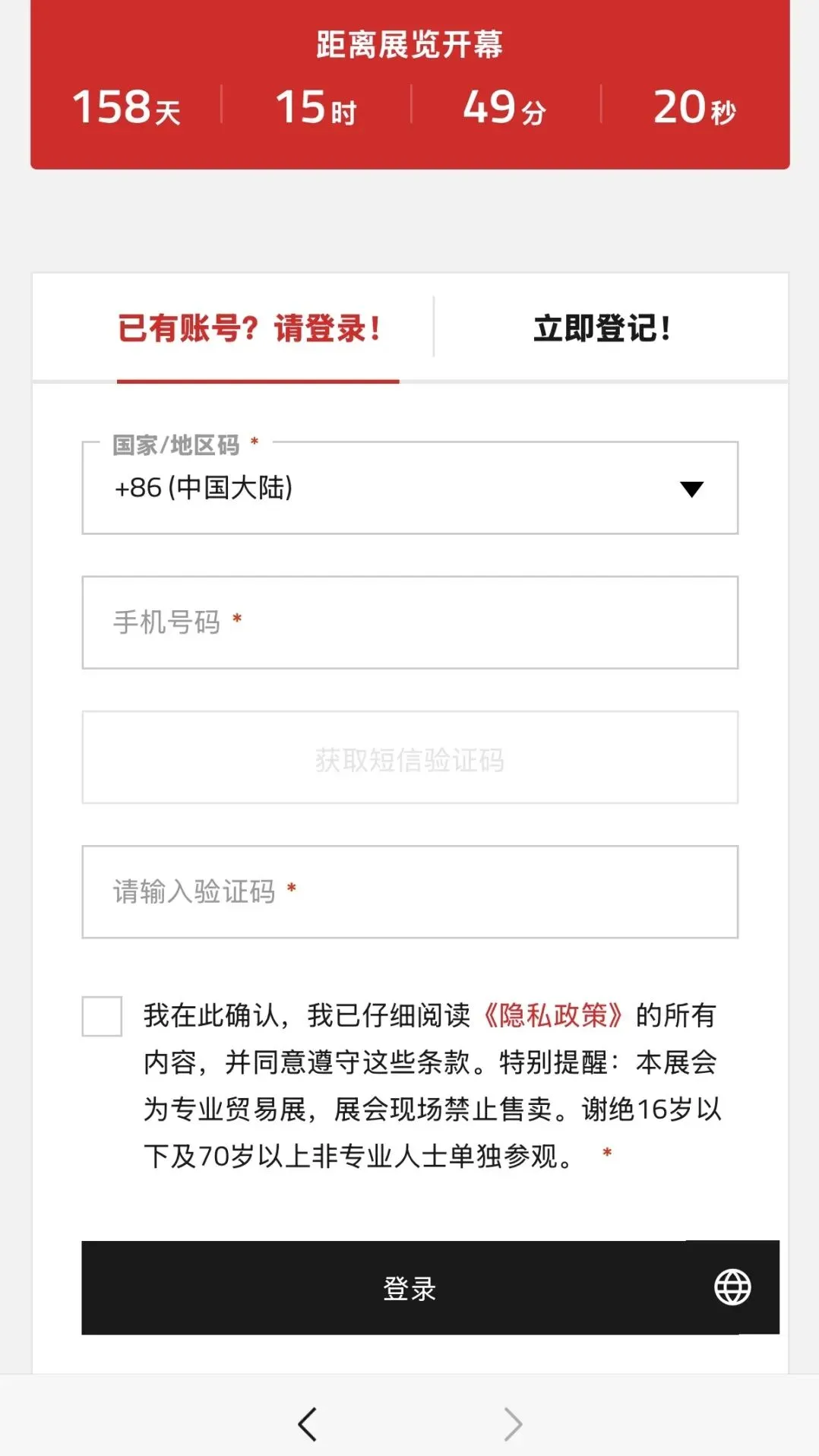Click the globe language icon
Screen dimensions: 819x1456
click(732, 1287)
